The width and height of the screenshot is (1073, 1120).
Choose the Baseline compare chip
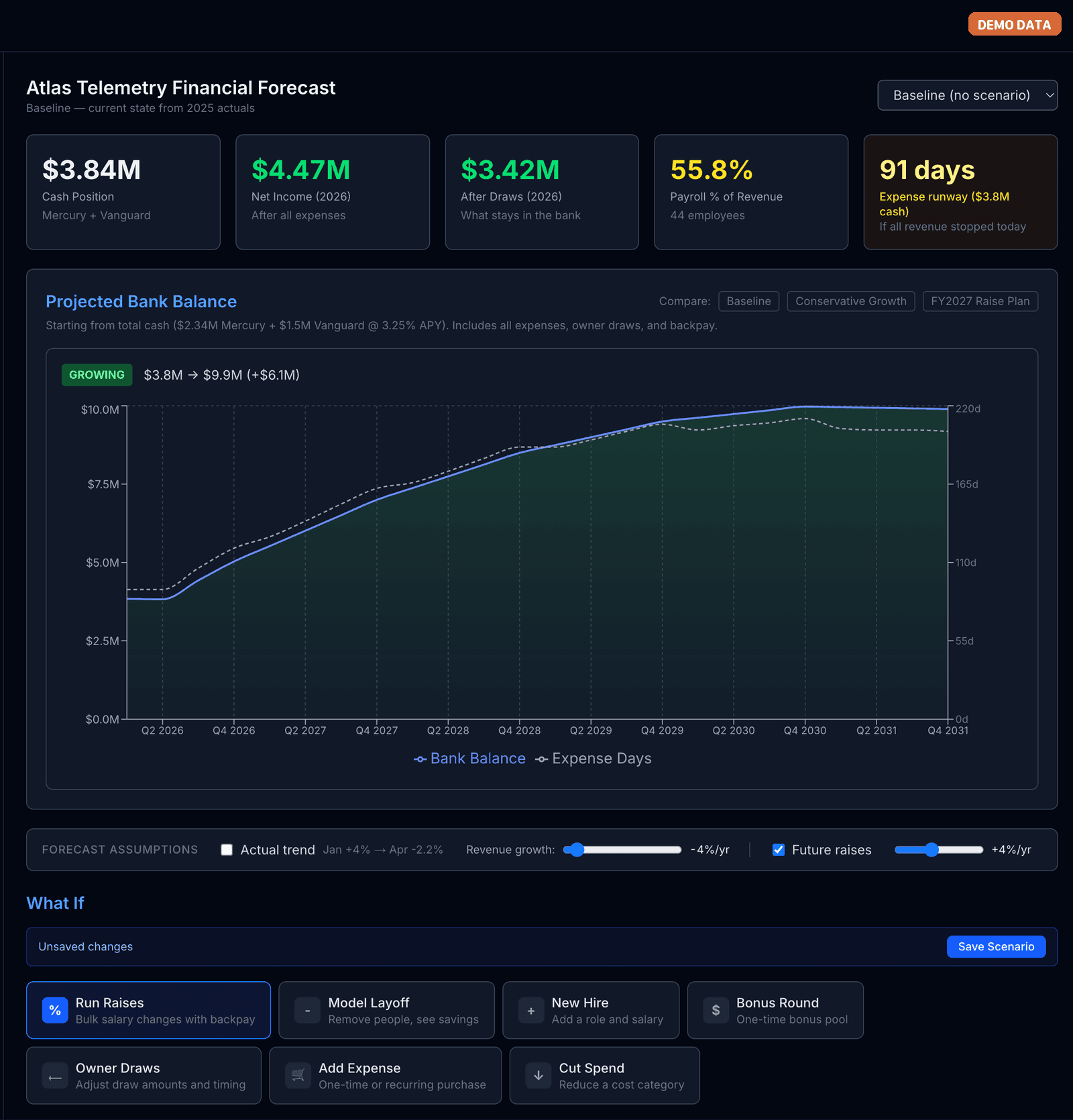coord(749,301)
